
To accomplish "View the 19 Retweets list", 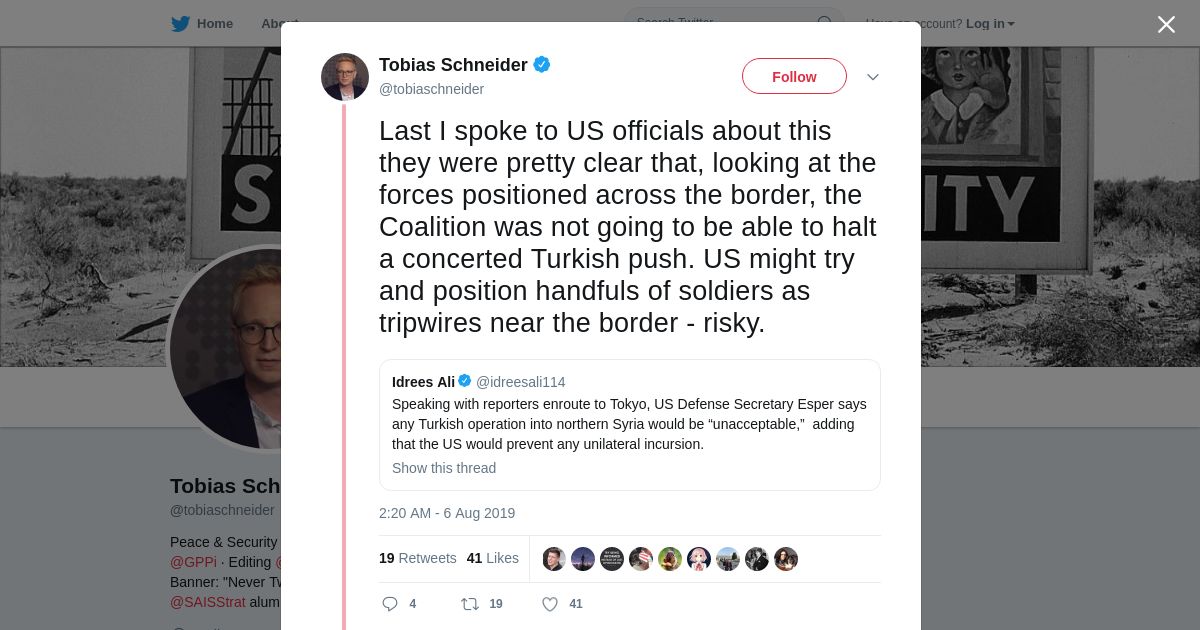I will [x=417, y=558].
